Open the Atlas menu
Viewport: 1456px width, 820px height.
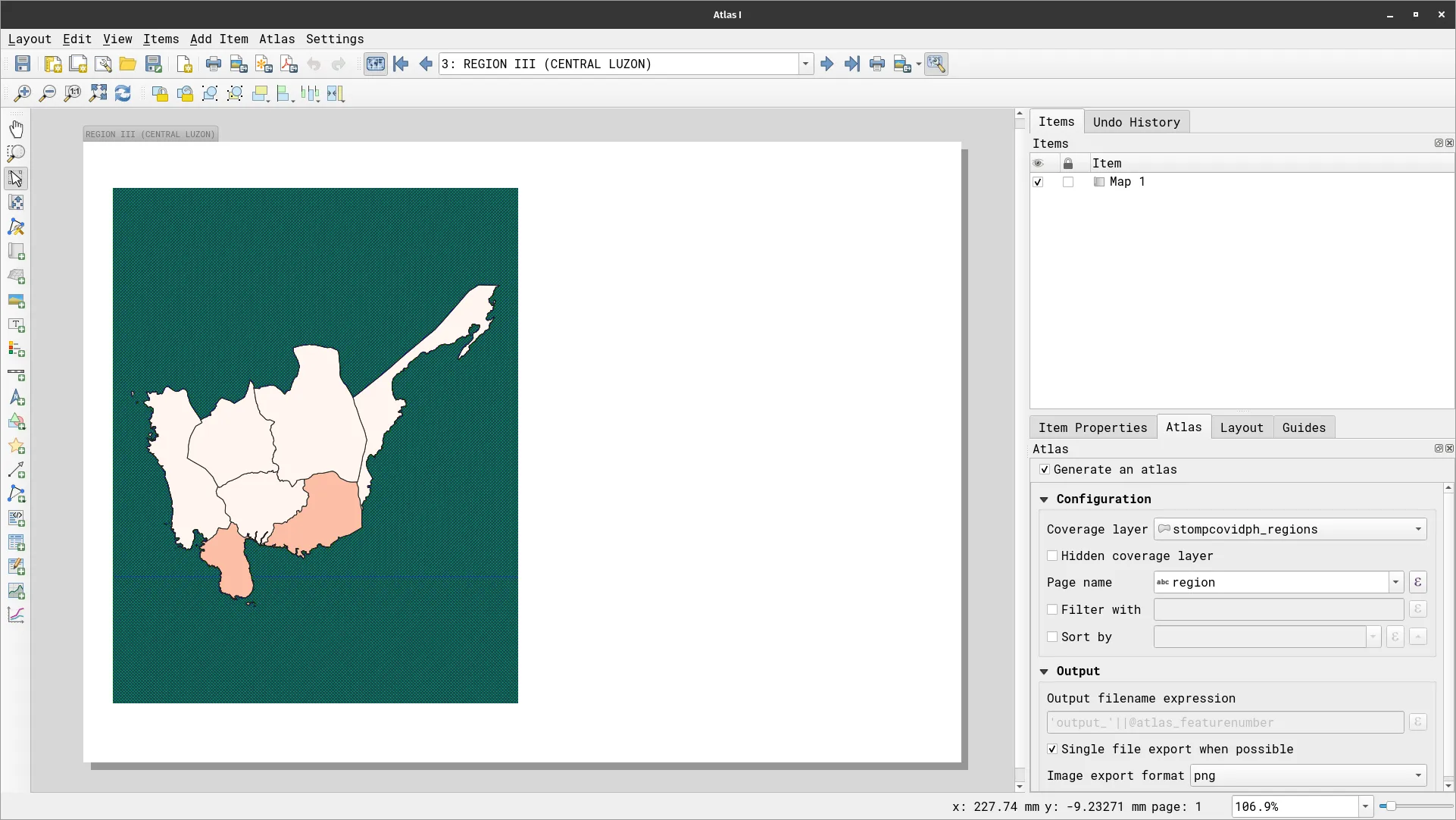coord(277,39)
